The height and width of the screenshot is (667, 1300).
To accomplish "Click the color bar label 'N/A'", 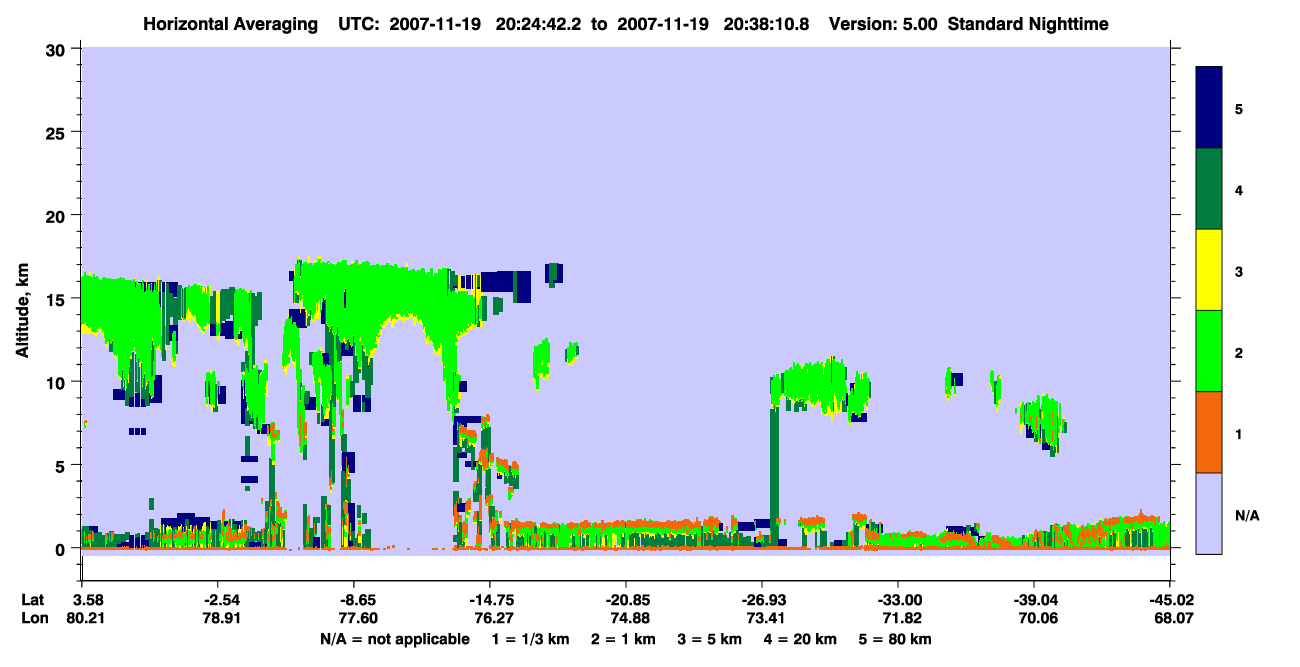I will point(1246,515).
